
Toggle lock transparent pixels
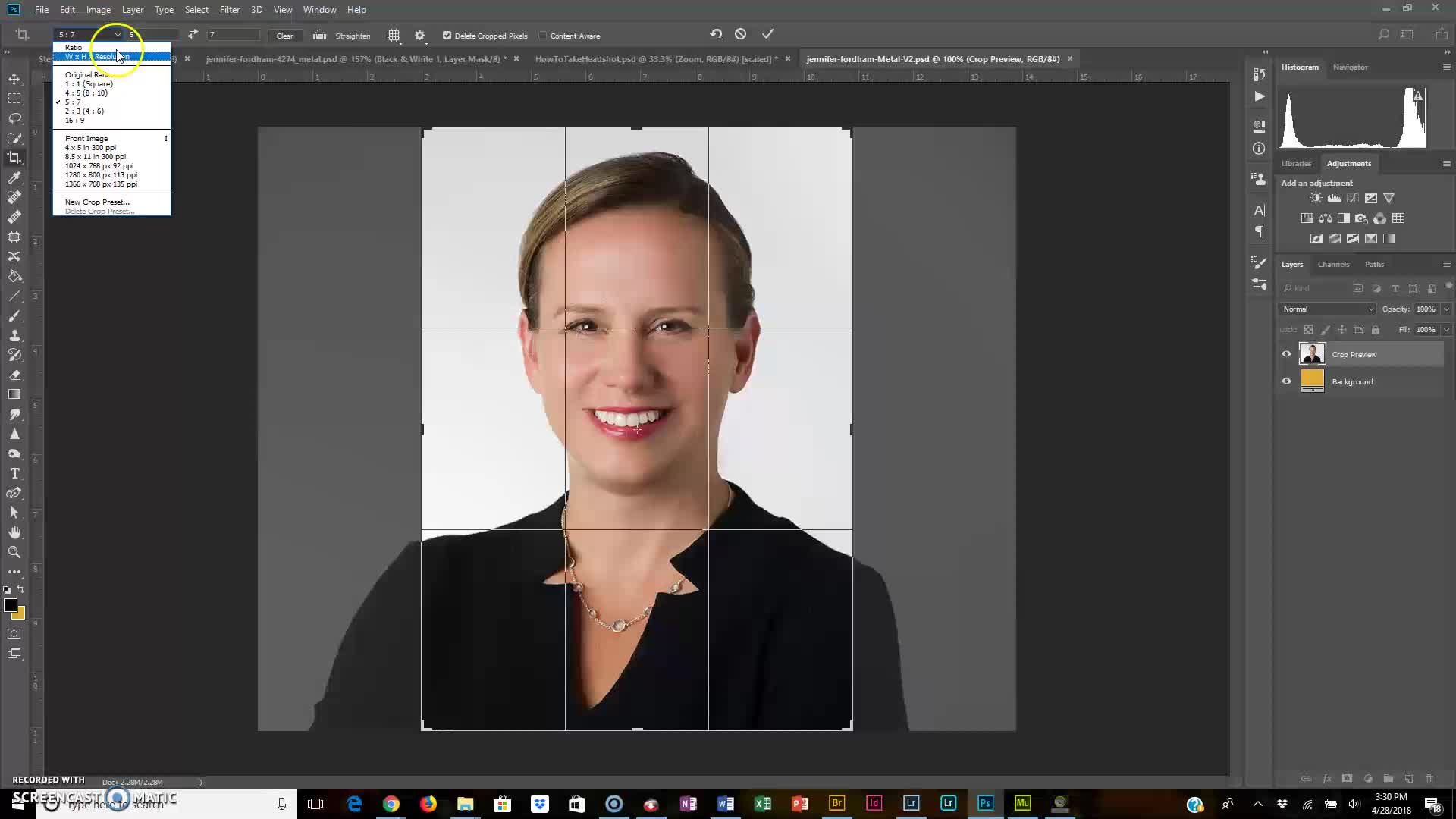[1308, 330]
